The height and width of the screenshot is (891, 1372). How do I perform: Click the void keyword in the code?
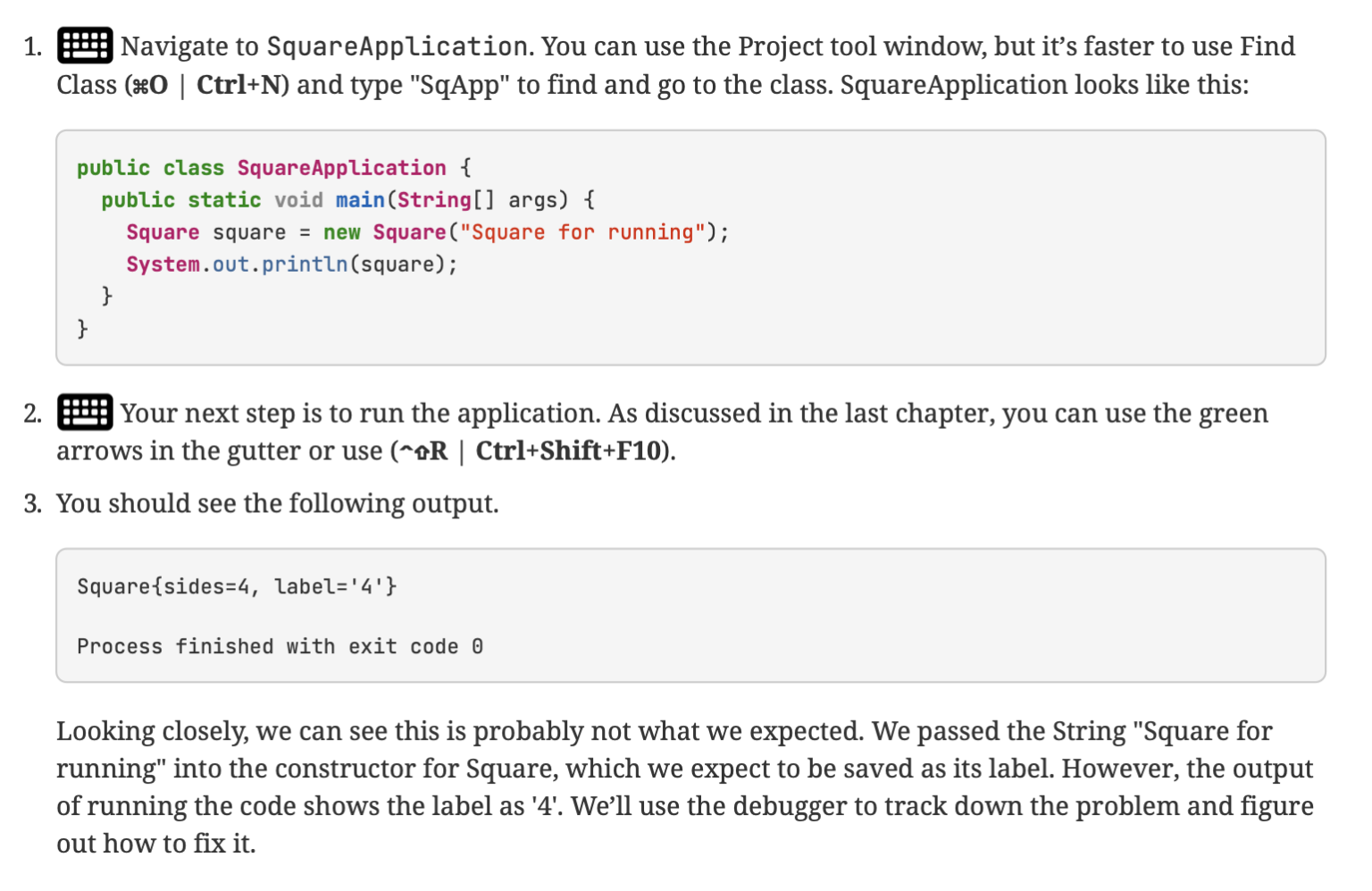(x=298, y=200)
